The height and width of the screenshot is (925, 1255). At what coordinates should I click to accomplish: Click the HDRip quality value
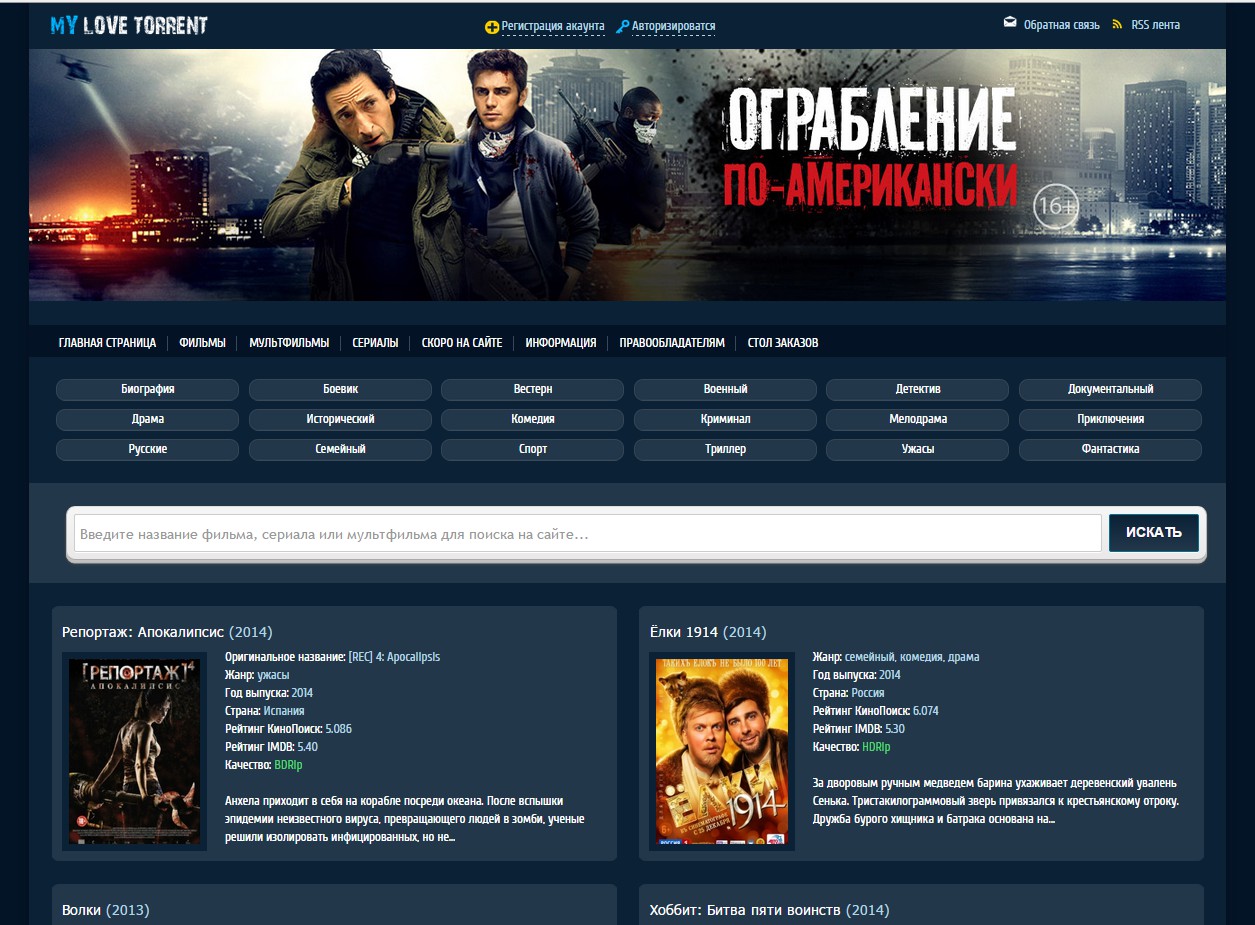coord(876,747)
